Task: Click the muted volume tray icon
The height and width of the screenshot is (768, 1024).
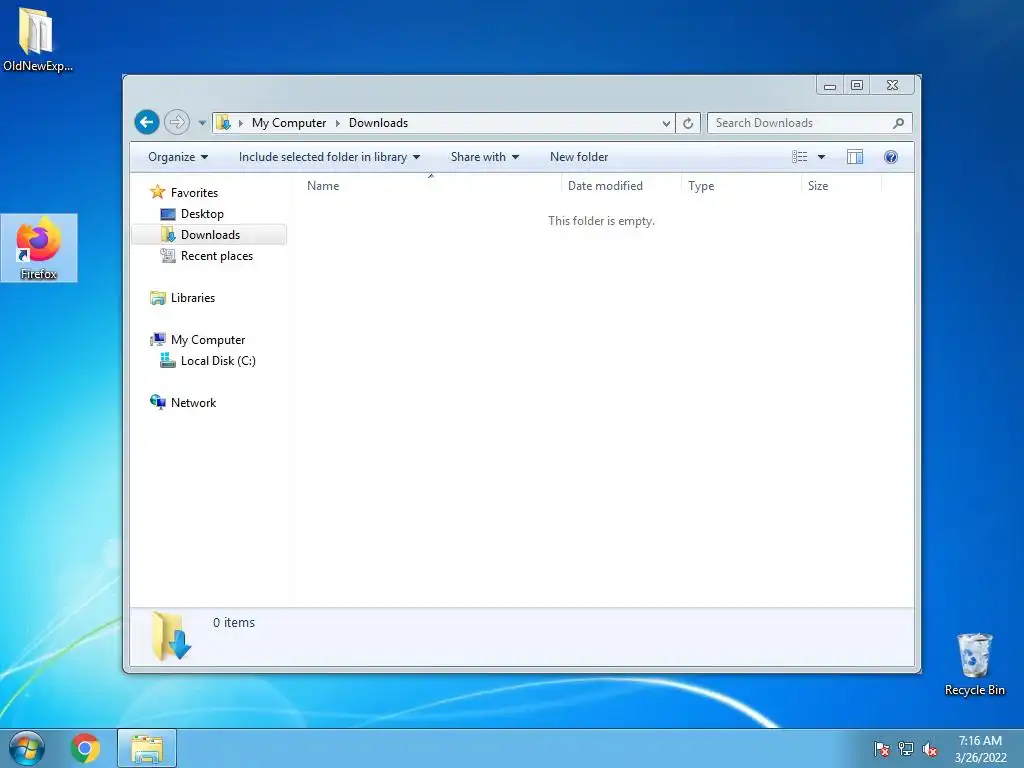Action: [929, 749]
